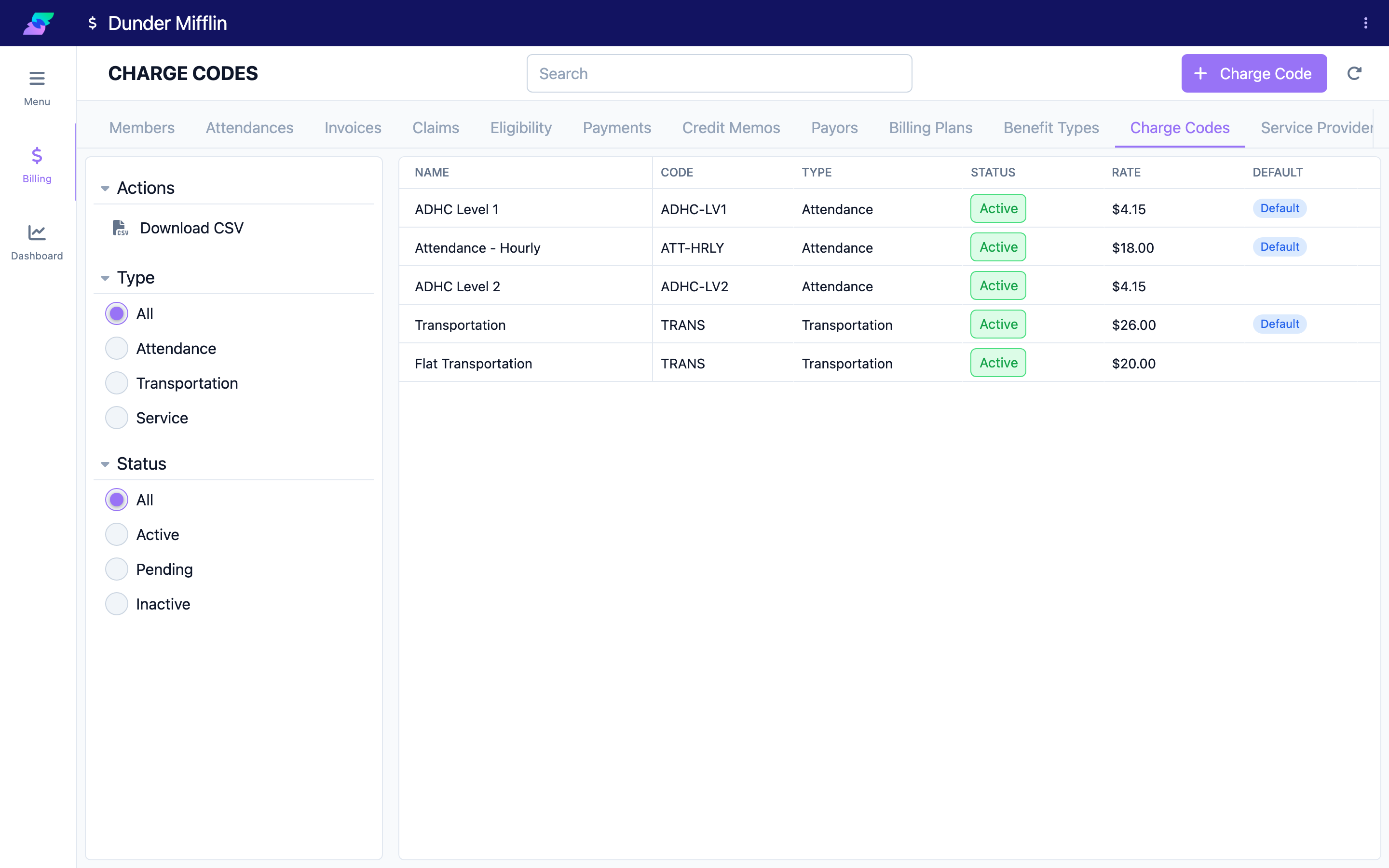1389x868 pixels.
Task: Go to the Credit Memos tab
Action: click(x=731, y=127)
